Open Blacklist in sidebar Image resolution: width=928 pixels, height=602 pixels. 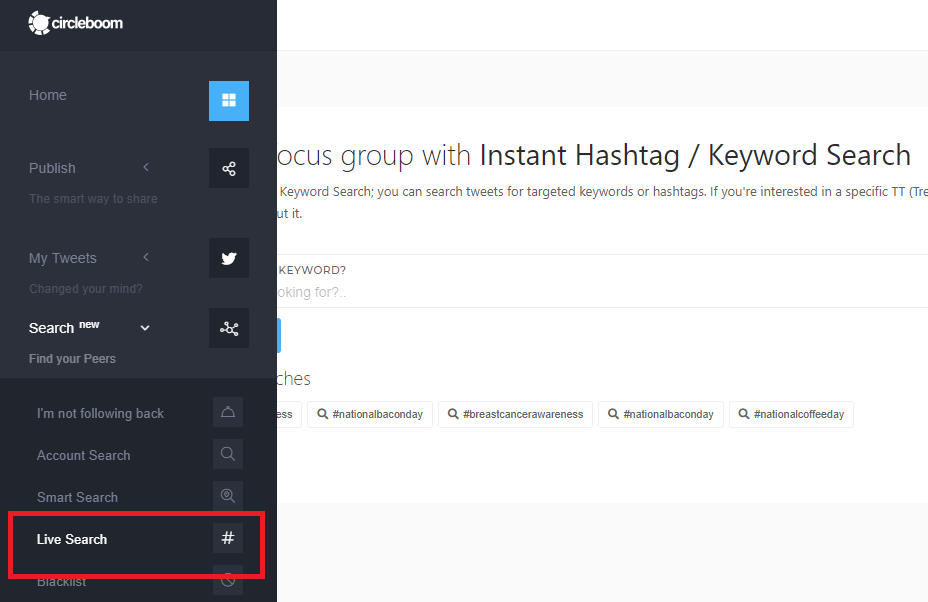pyautogui.click(x=62, y=582)
